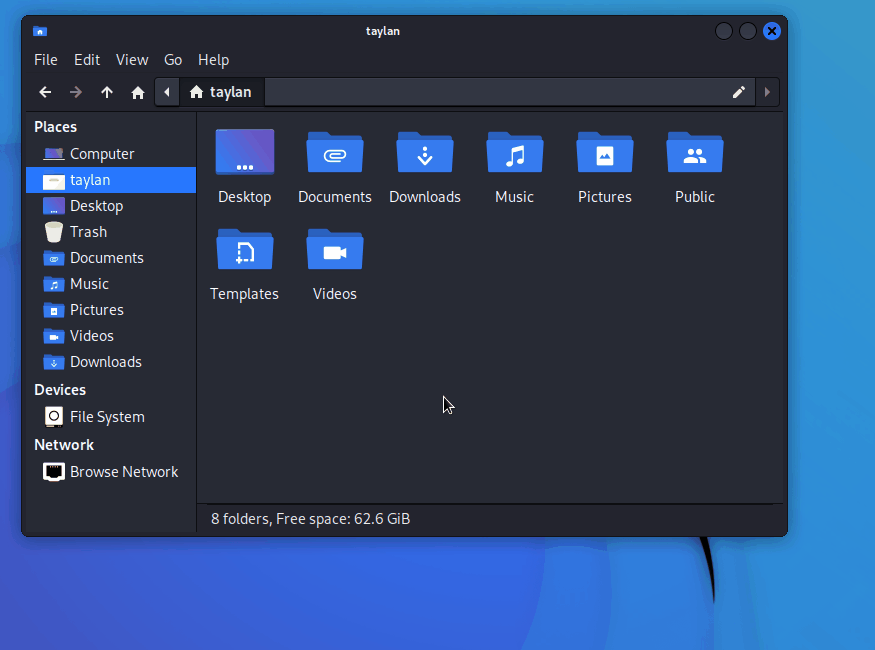Select the Pictures folder icon in main pane
This screenshot has width=875, height=650.
(x=605, y=152)
